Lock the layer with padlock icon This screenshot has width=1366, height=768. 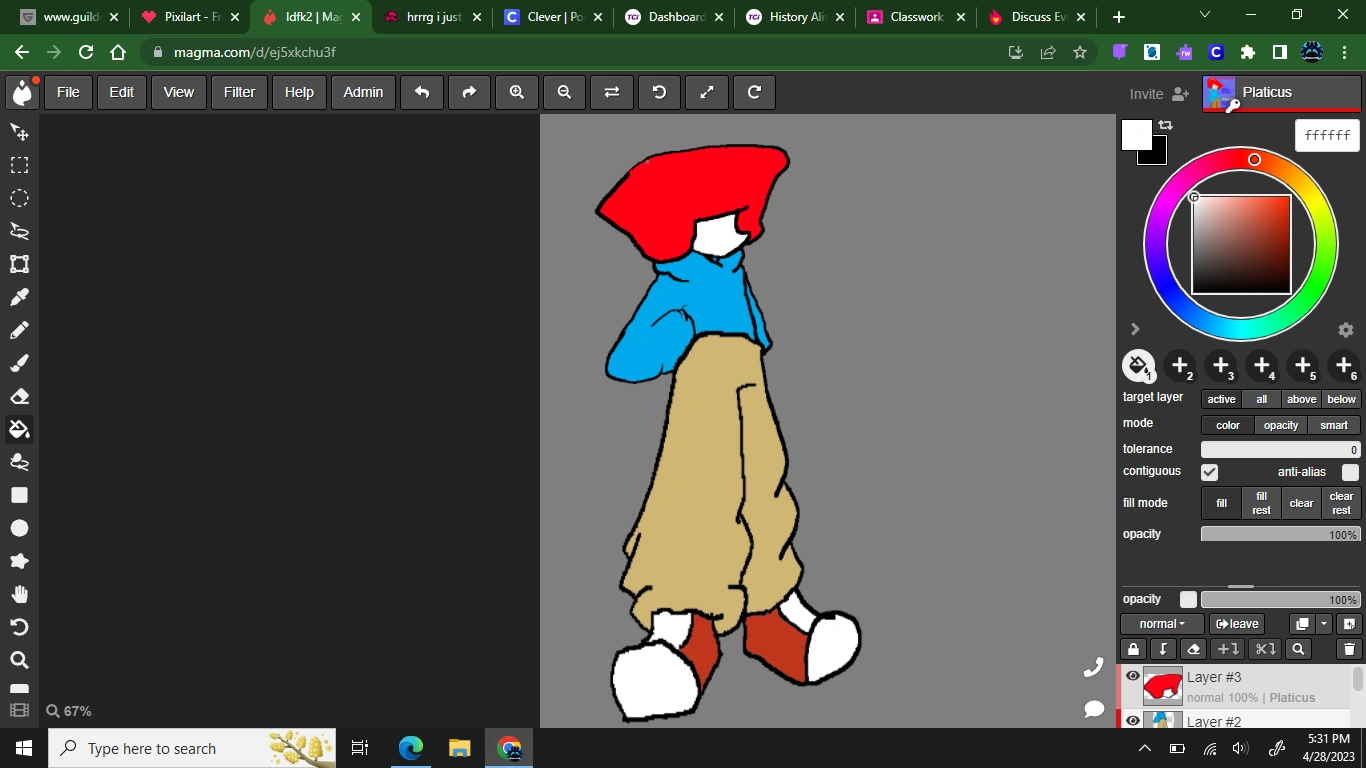point(1133,649)
